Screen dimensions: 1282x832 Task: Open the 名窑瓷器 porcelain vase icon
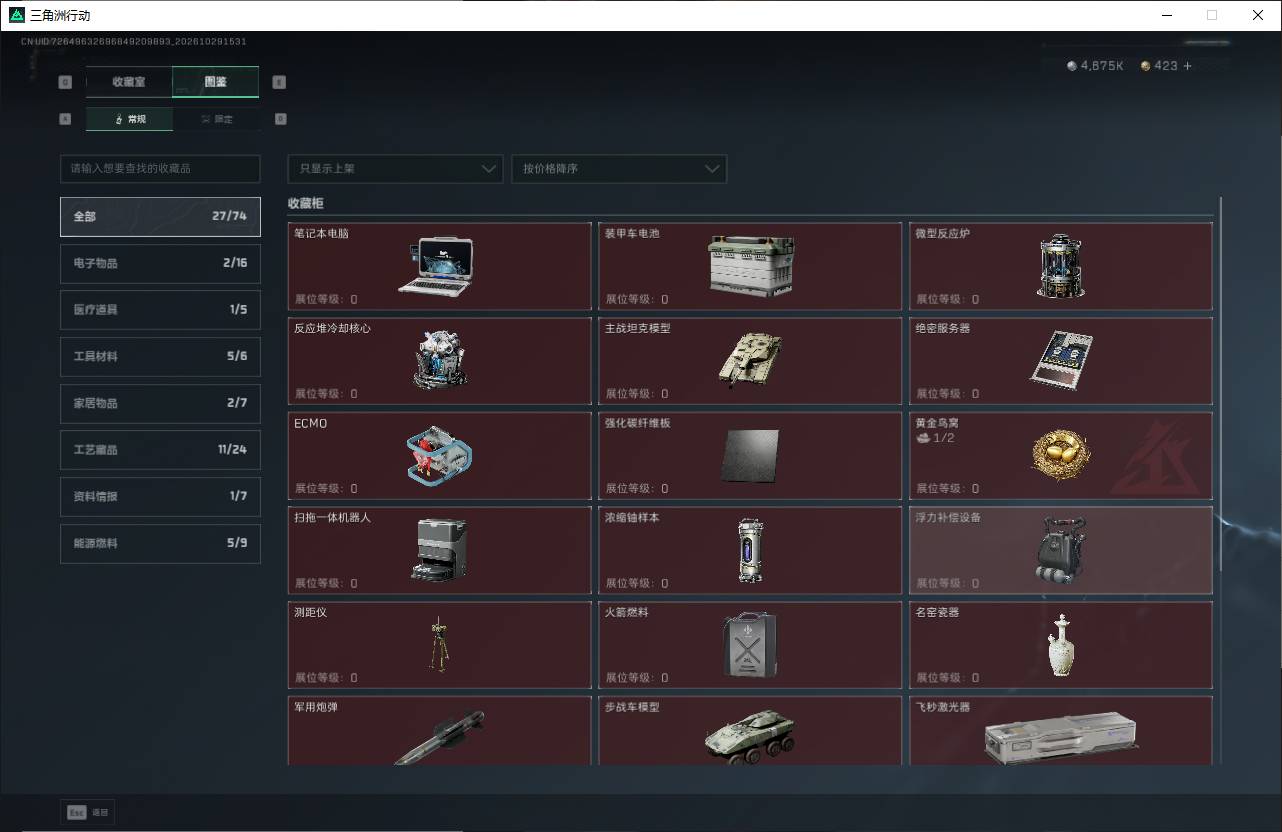pos(1060,645)
